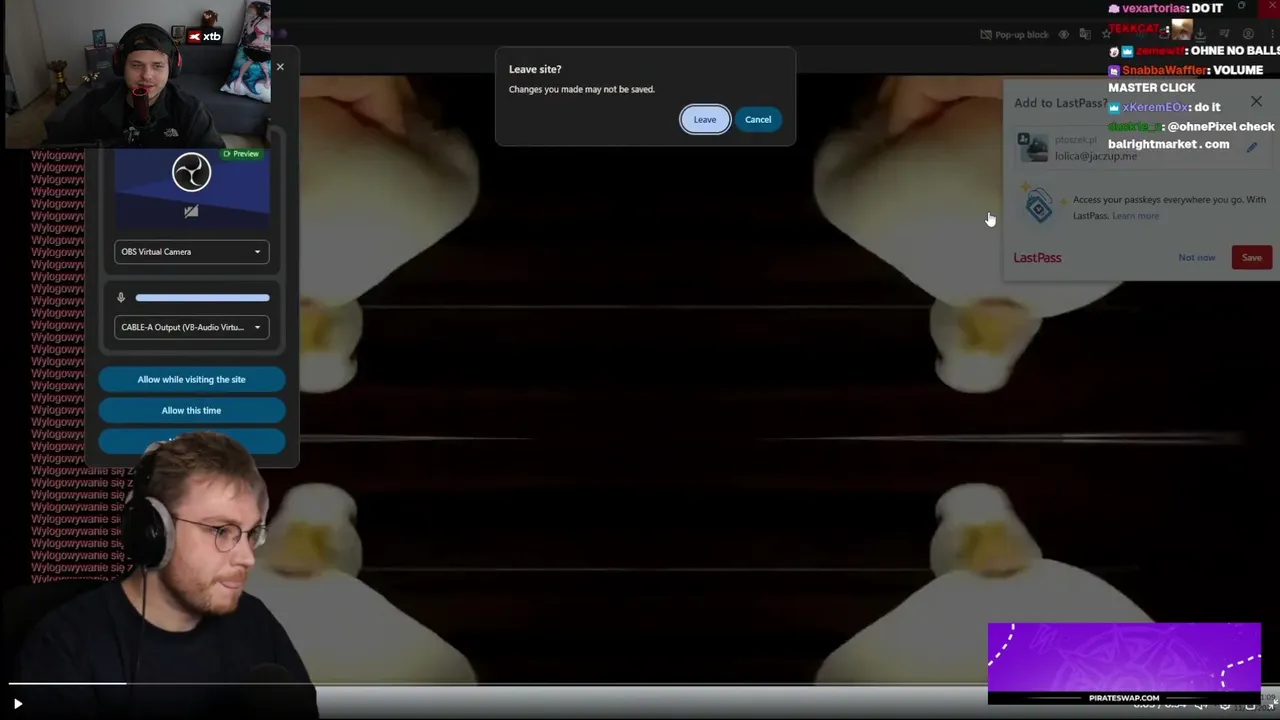Click the eye icon next to Pop-up block

(x=1064, y=35)
